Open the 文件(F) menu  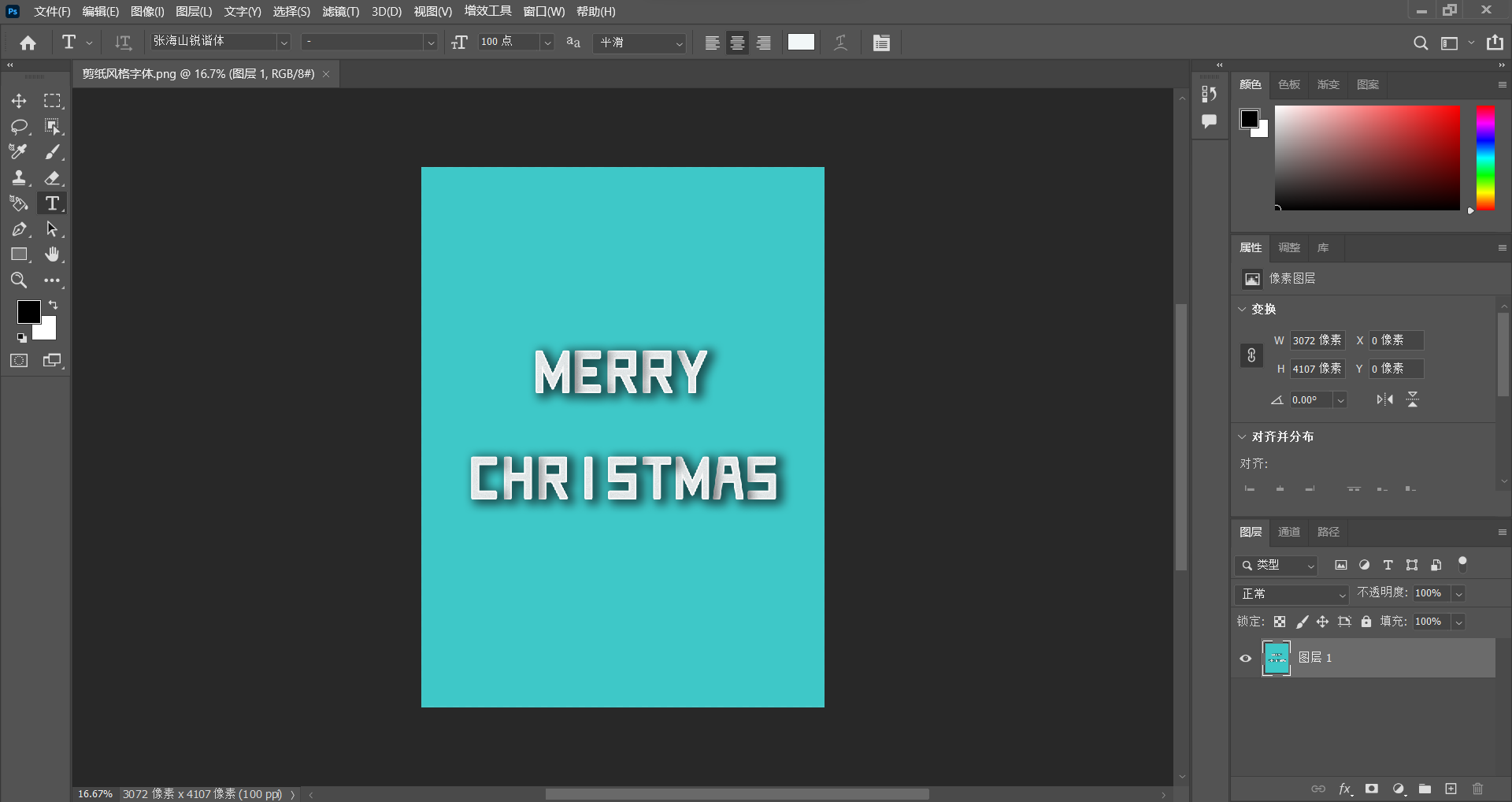point(52,12)
